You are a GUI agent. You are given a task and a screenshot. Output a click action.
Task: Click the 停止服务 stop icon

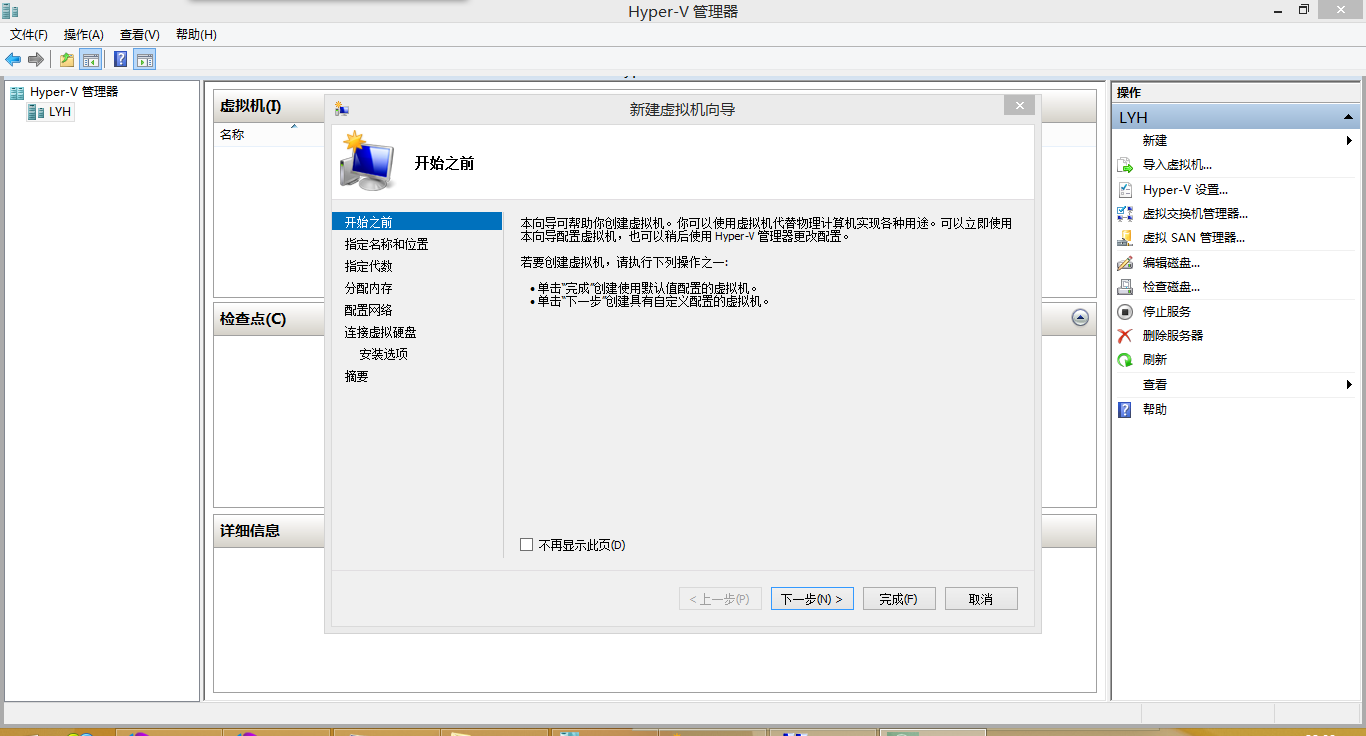tap(1125, 312)
